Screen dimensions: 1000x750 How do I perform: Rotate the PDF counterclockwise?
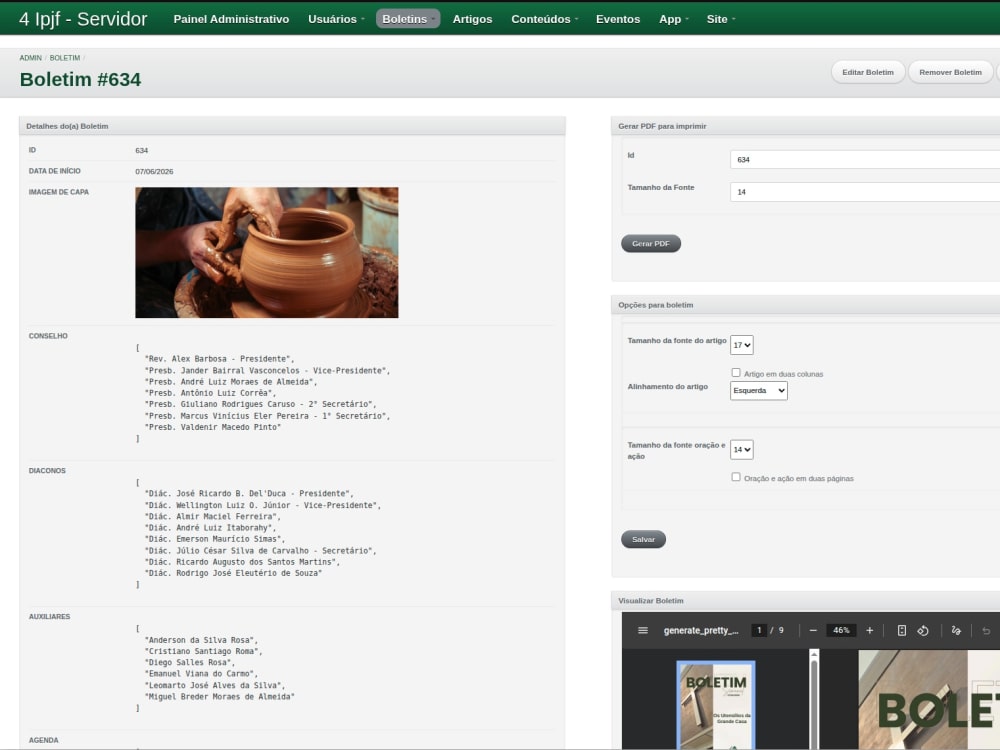tap(923, 630)
